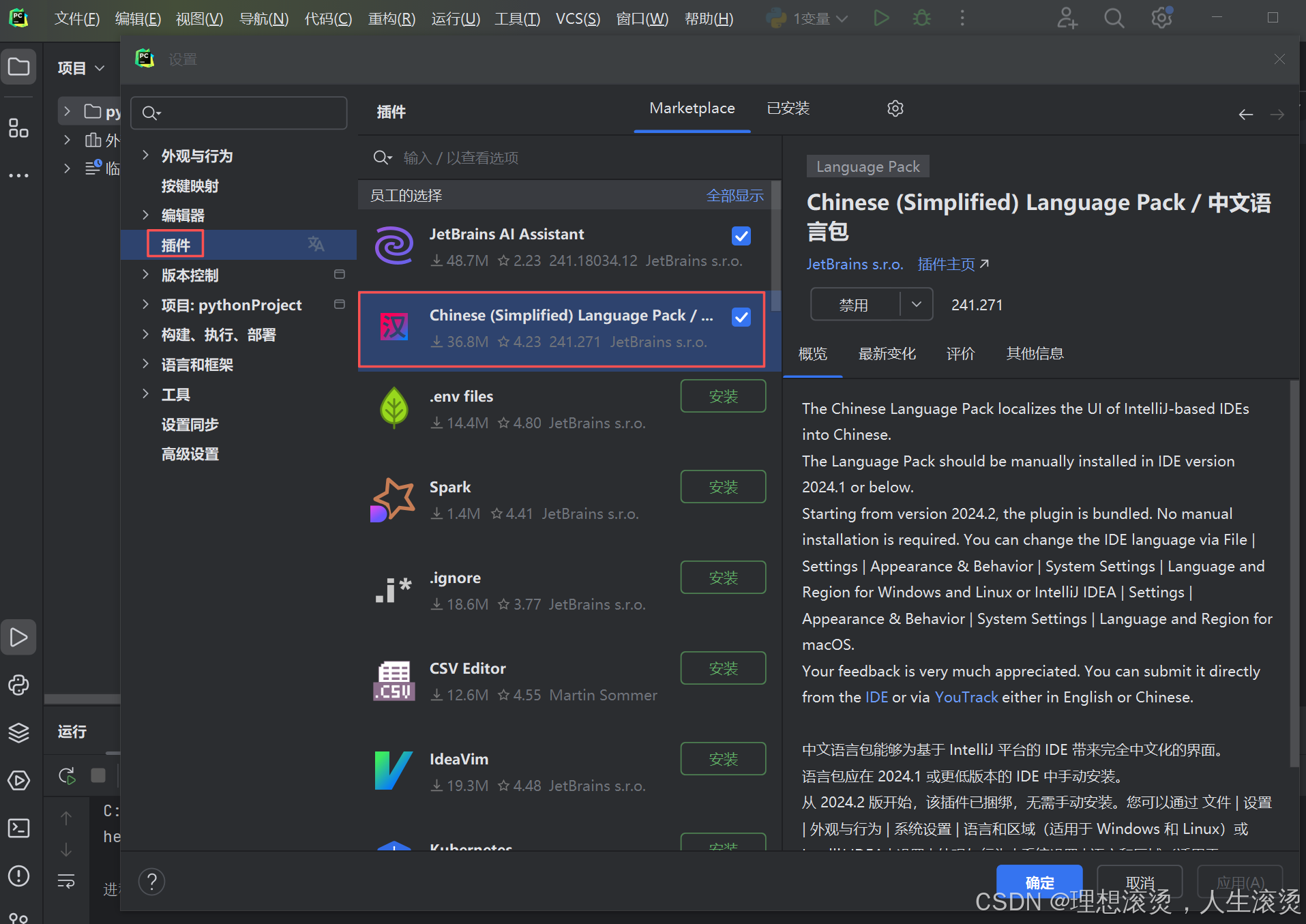1306x924 pixels.
Task: Open the Structure tool window icon
Action: (18, 128)
